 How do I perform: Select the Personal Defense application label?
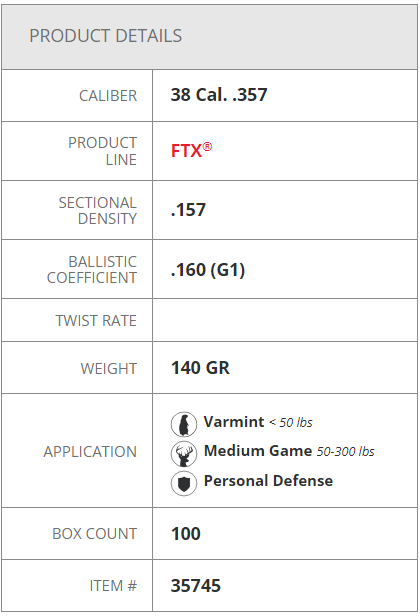point(268,481)
